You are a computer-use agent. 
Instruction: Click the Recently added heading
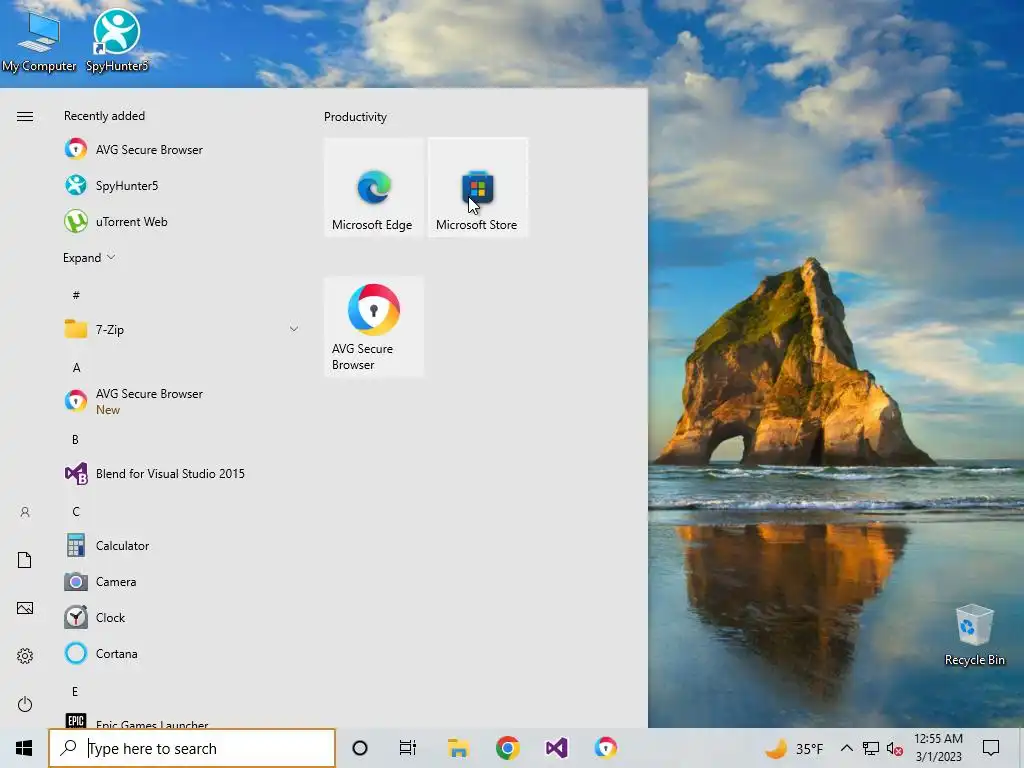(104, 116)
